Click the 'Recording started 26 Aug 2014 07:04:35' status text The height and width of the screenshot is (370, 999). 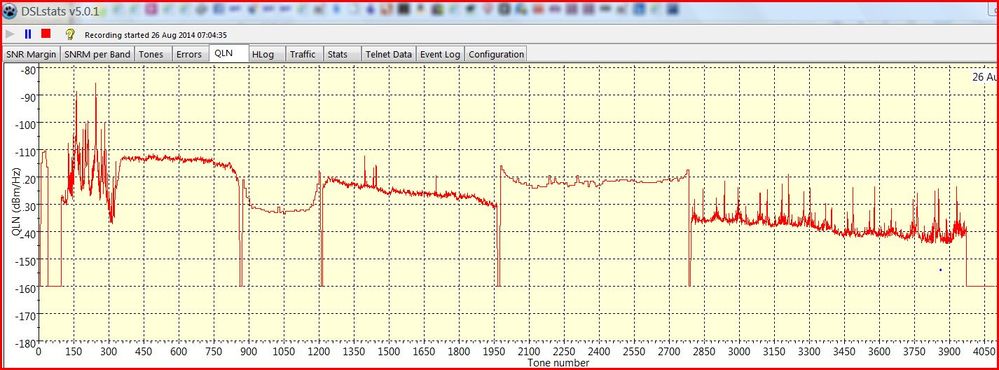[x=156, y=35]
